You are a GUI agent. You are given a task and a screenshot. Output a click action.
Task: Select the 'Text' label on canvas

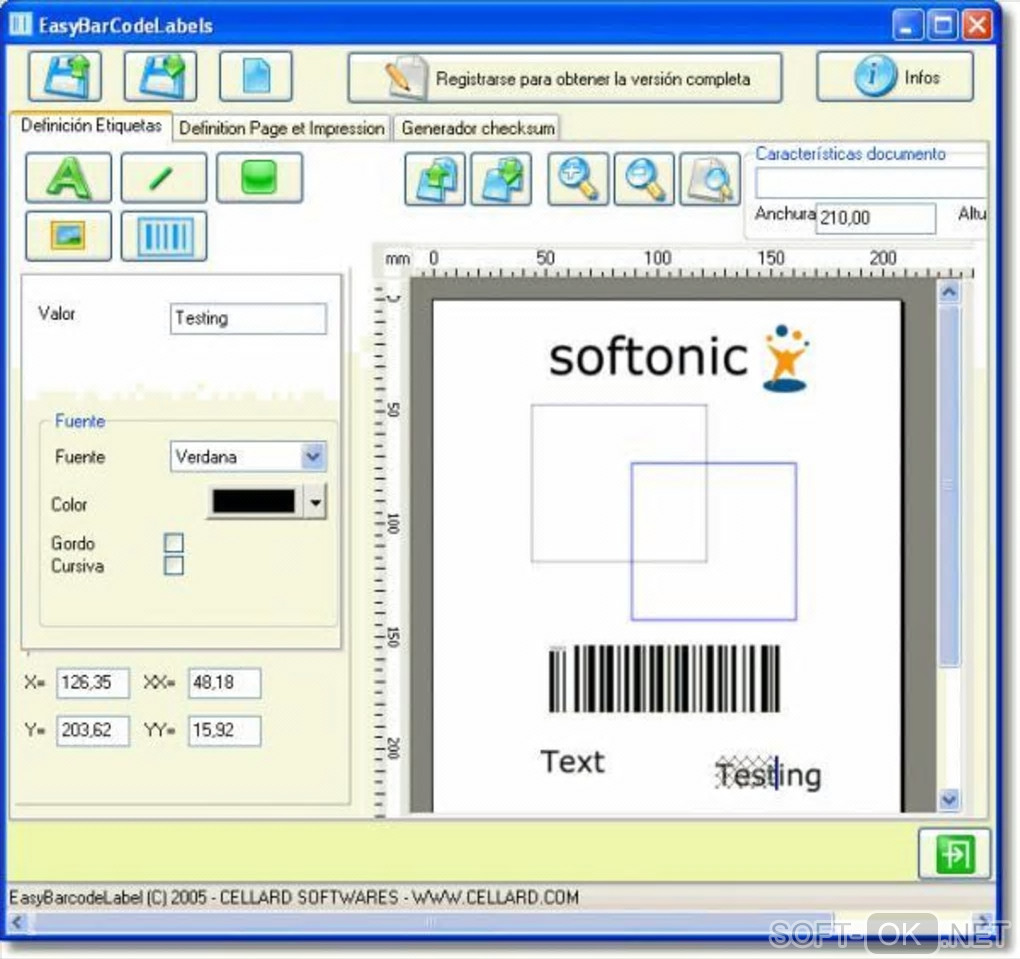click(x=572, y=762)
